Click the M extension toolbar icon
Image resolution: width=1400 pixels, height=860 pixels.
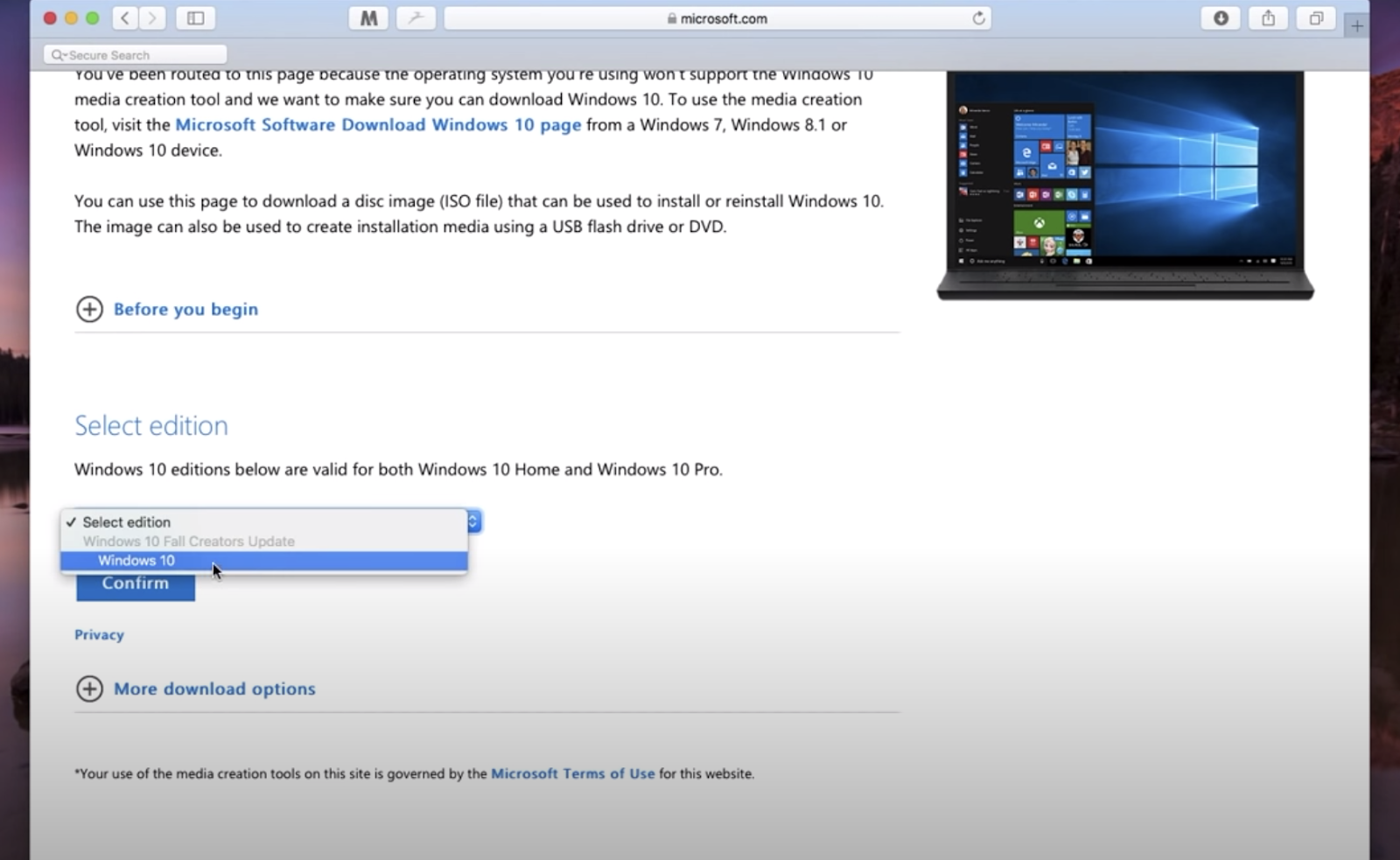[368, 17]
